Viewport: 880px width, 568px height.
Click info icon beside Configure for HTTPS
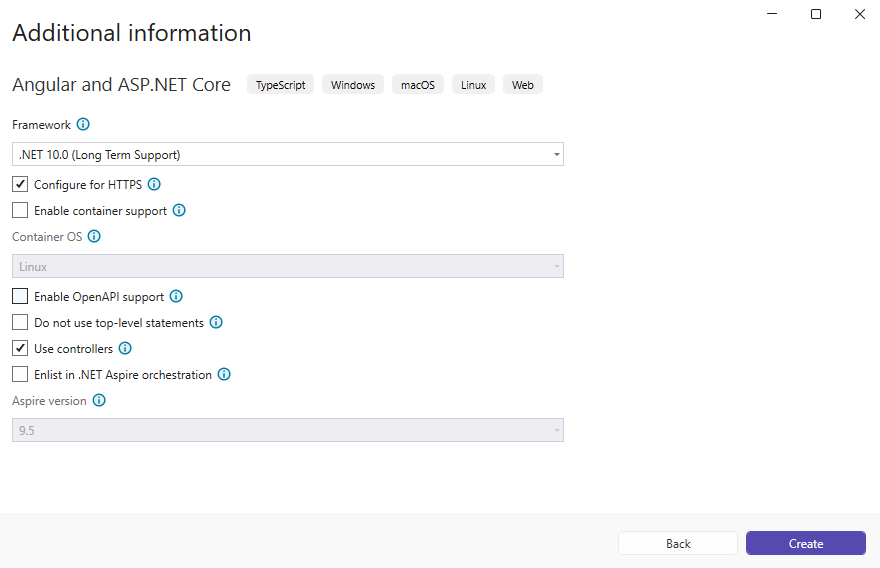(154, 185)
